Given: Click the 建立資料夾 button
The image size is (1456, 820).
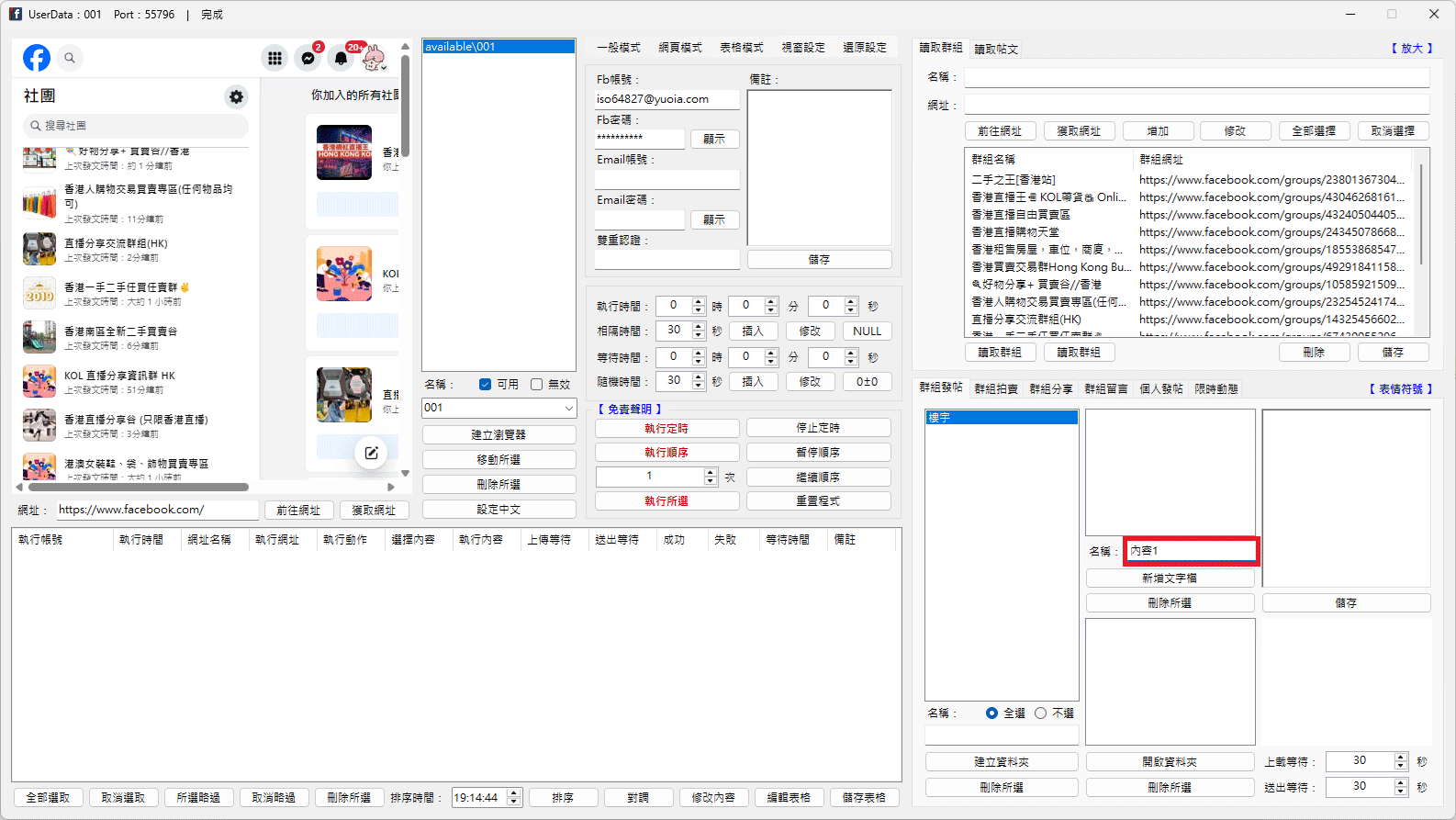Looking at the screenshot, I should 1002,762.
